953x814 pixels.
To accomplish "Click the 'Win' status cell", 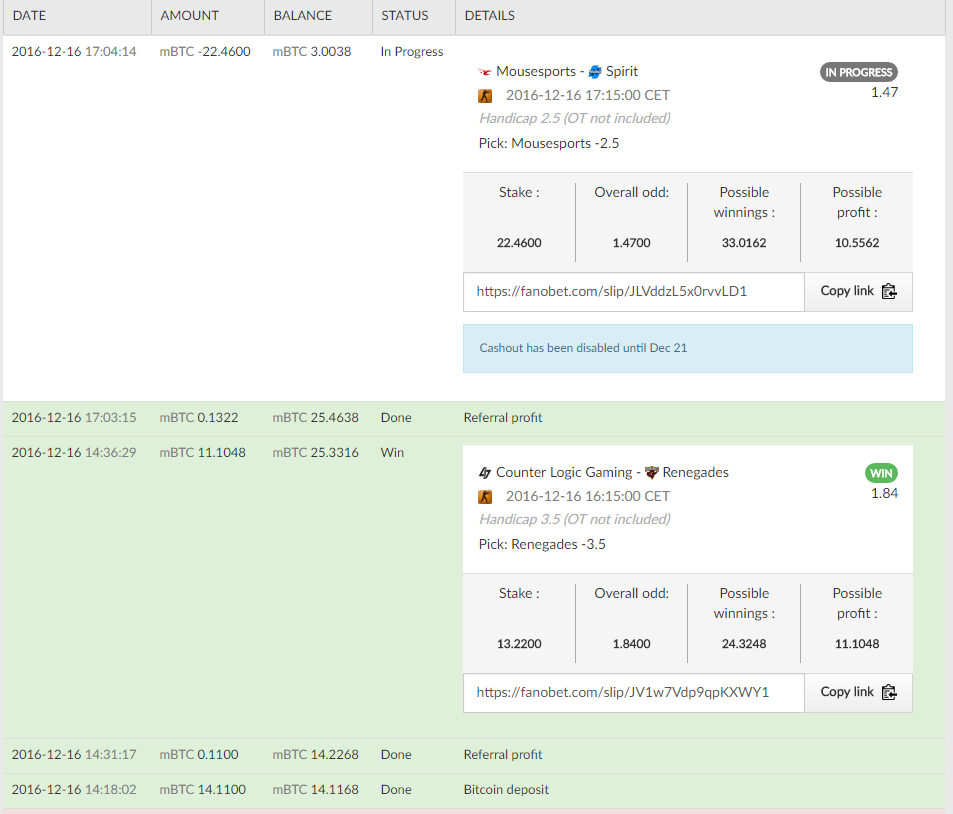I will click(392, 453).
